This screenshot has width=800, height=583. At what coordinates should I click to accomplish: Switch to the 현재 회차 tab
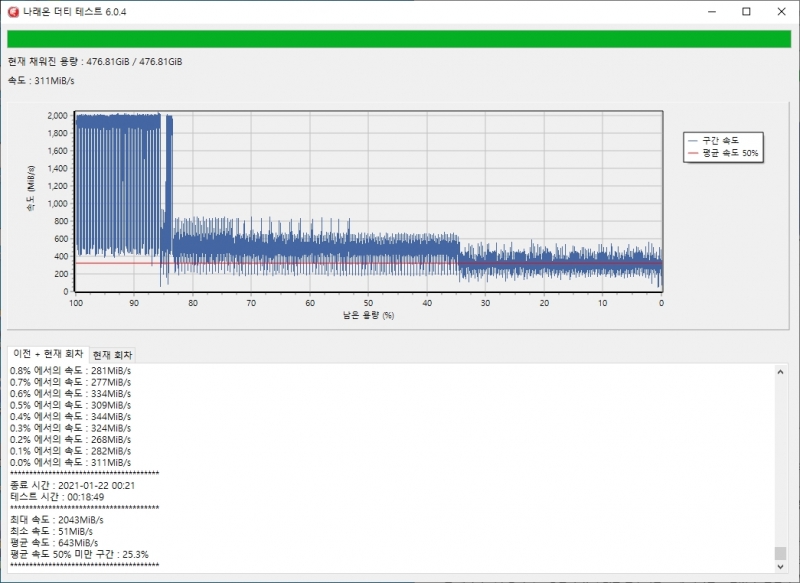tap(112, 354)
